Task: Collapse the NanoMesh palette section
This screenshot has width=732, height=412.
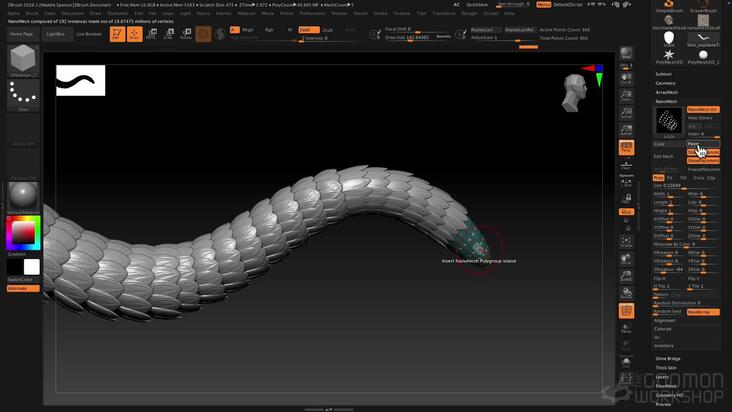Action: [666, 101]
